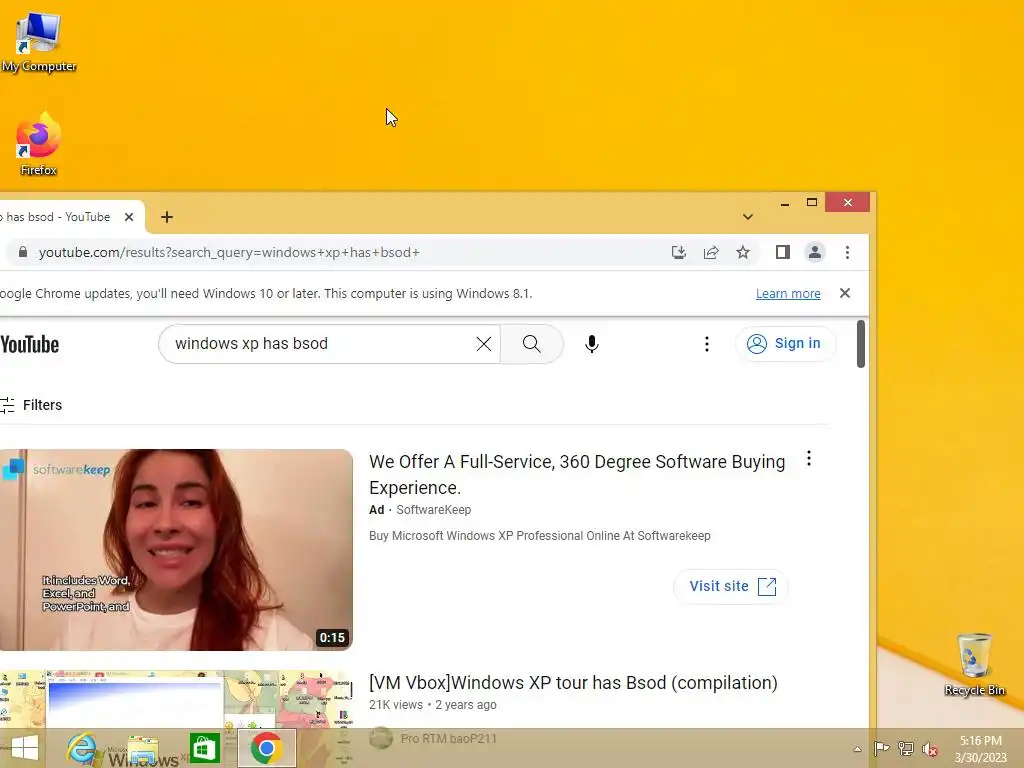Image resolution: width=1024 pixels, height=768 pixels.
Task: Open Chrome three-dot main menu
Action: (847, 252)
